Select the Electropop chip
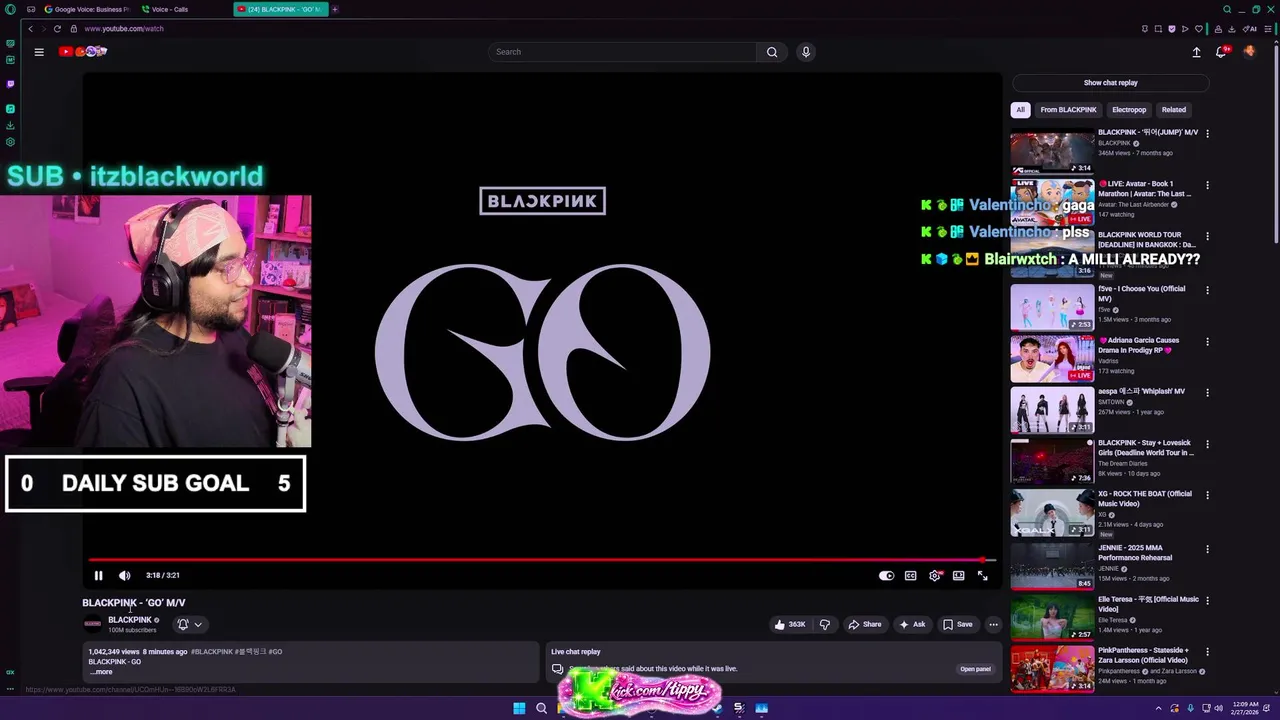The image size is (1280, 720). pos(1129,110)
